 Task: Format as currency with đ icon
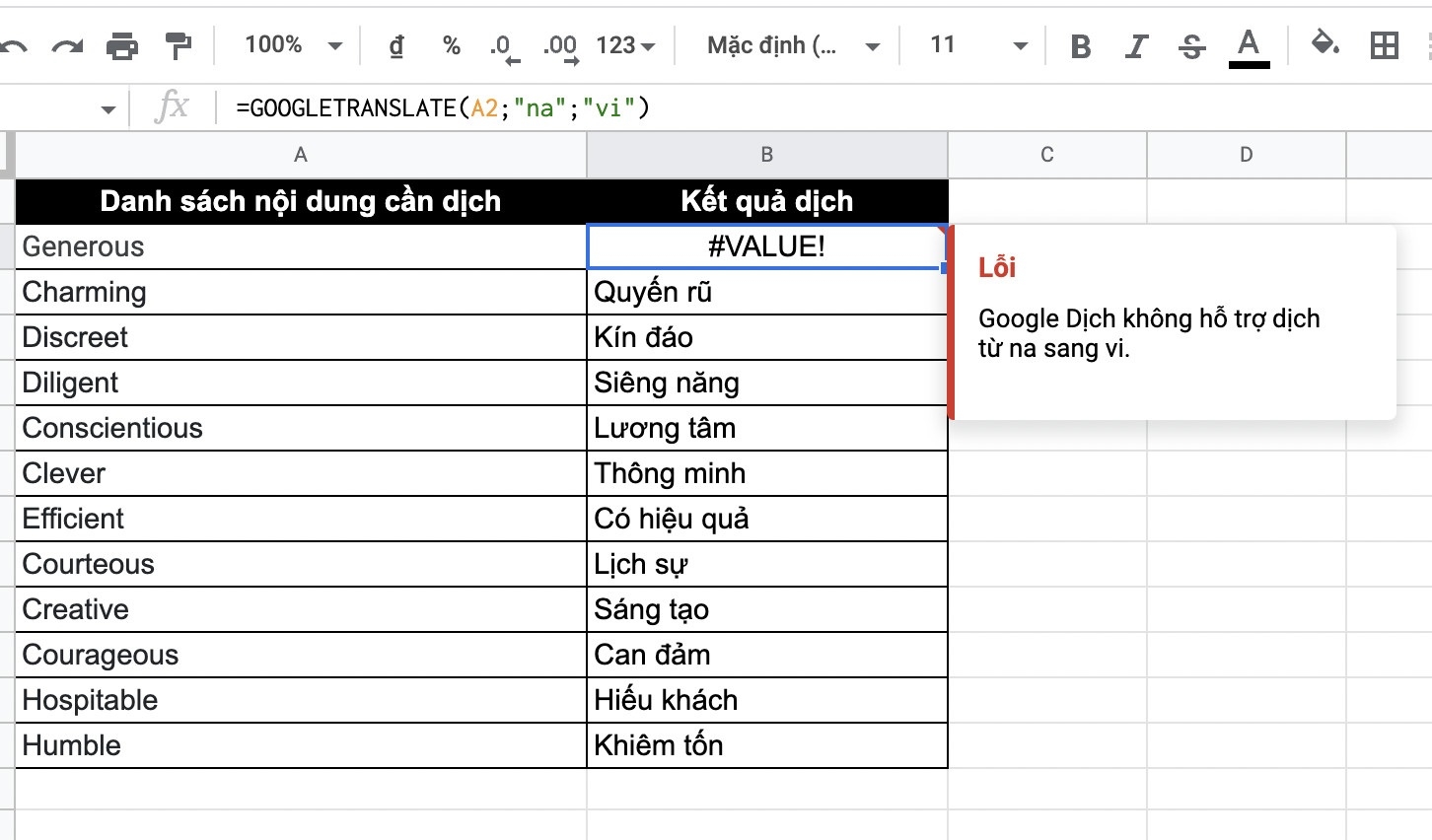[x=397, y=45]
